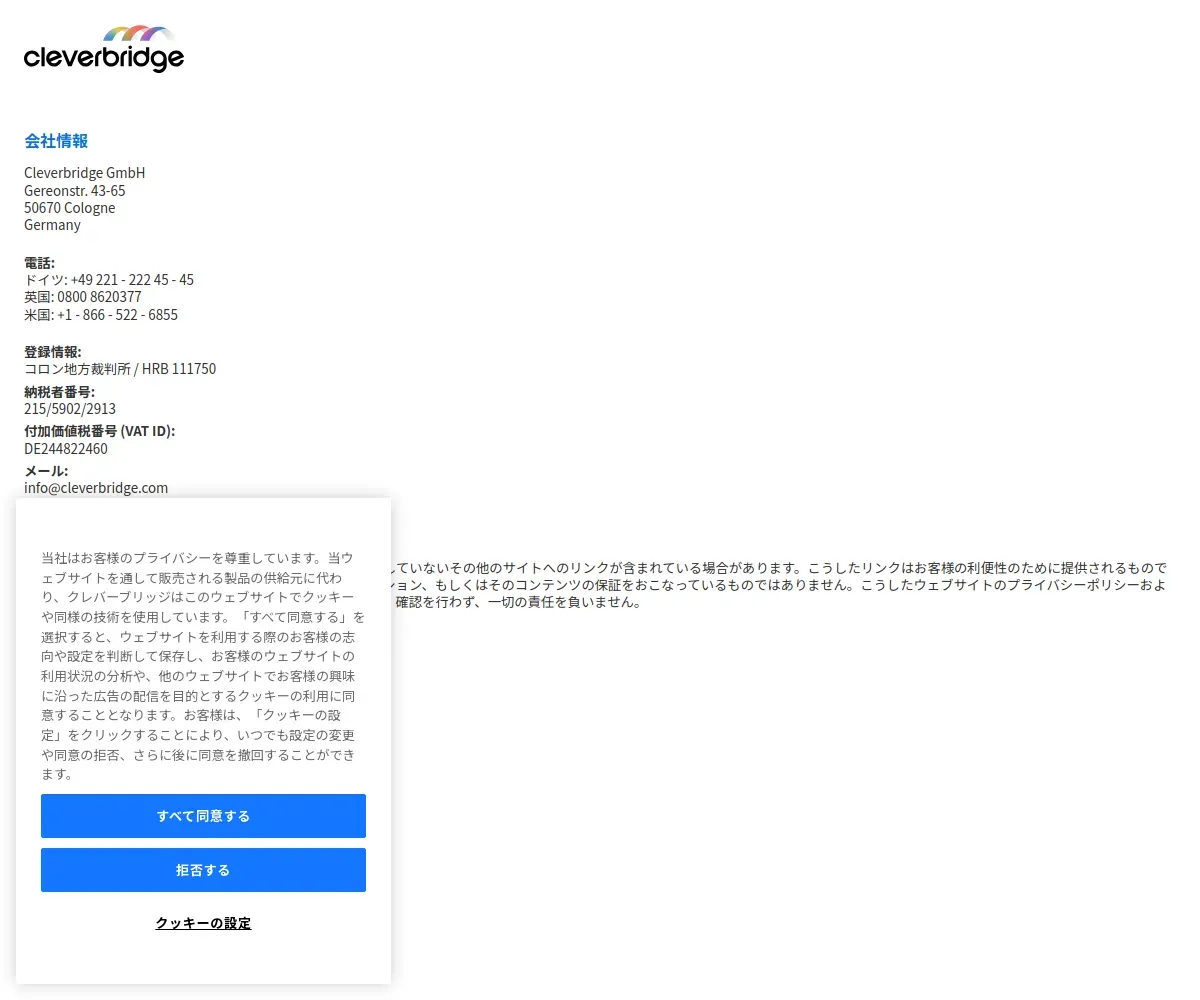Click the UK phone number 0800 8620377
1200x1000 pixels.
pos(99,297)
